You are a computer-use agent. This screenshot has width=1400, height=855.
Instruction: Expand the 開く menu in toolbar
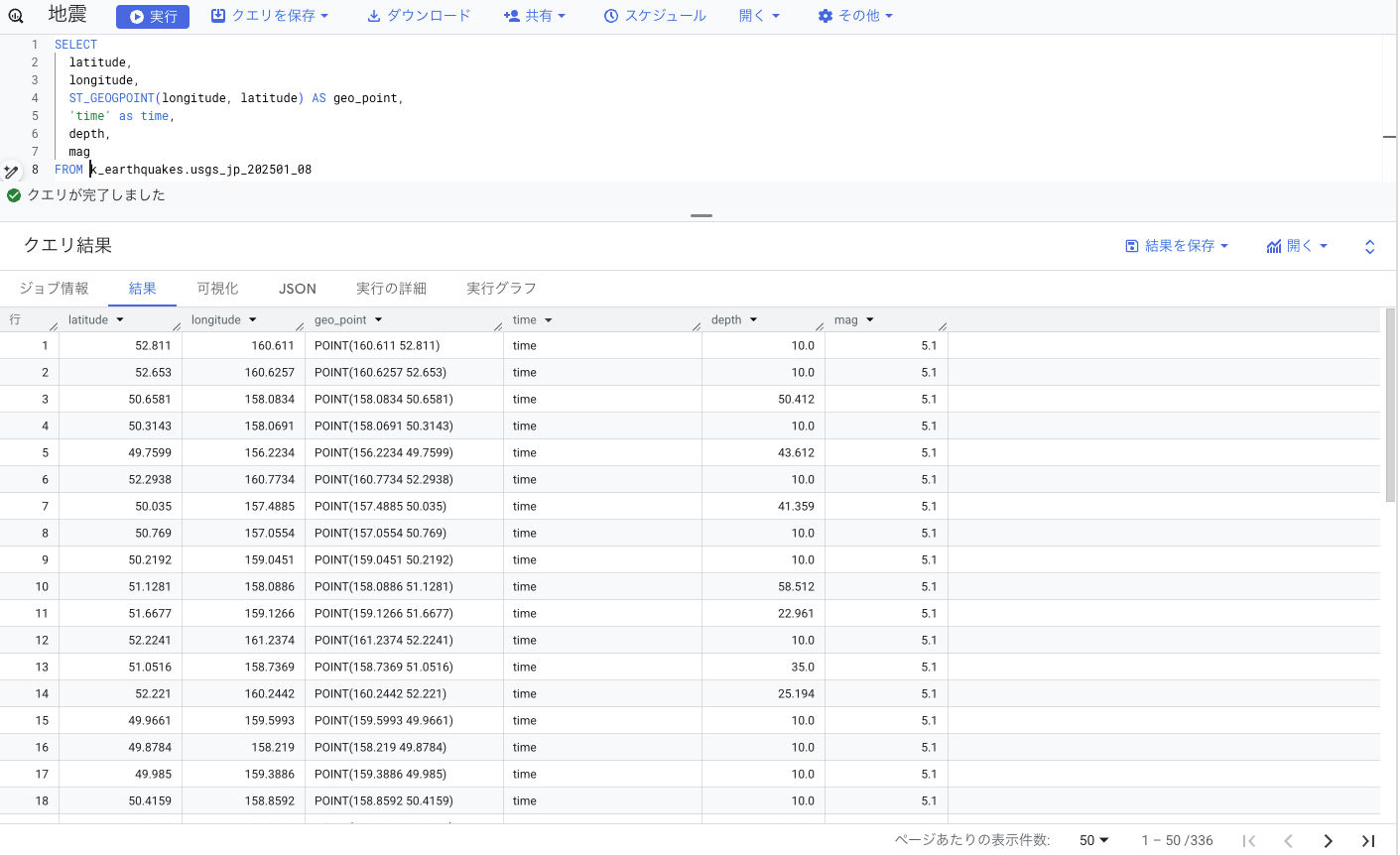(759, 16)
